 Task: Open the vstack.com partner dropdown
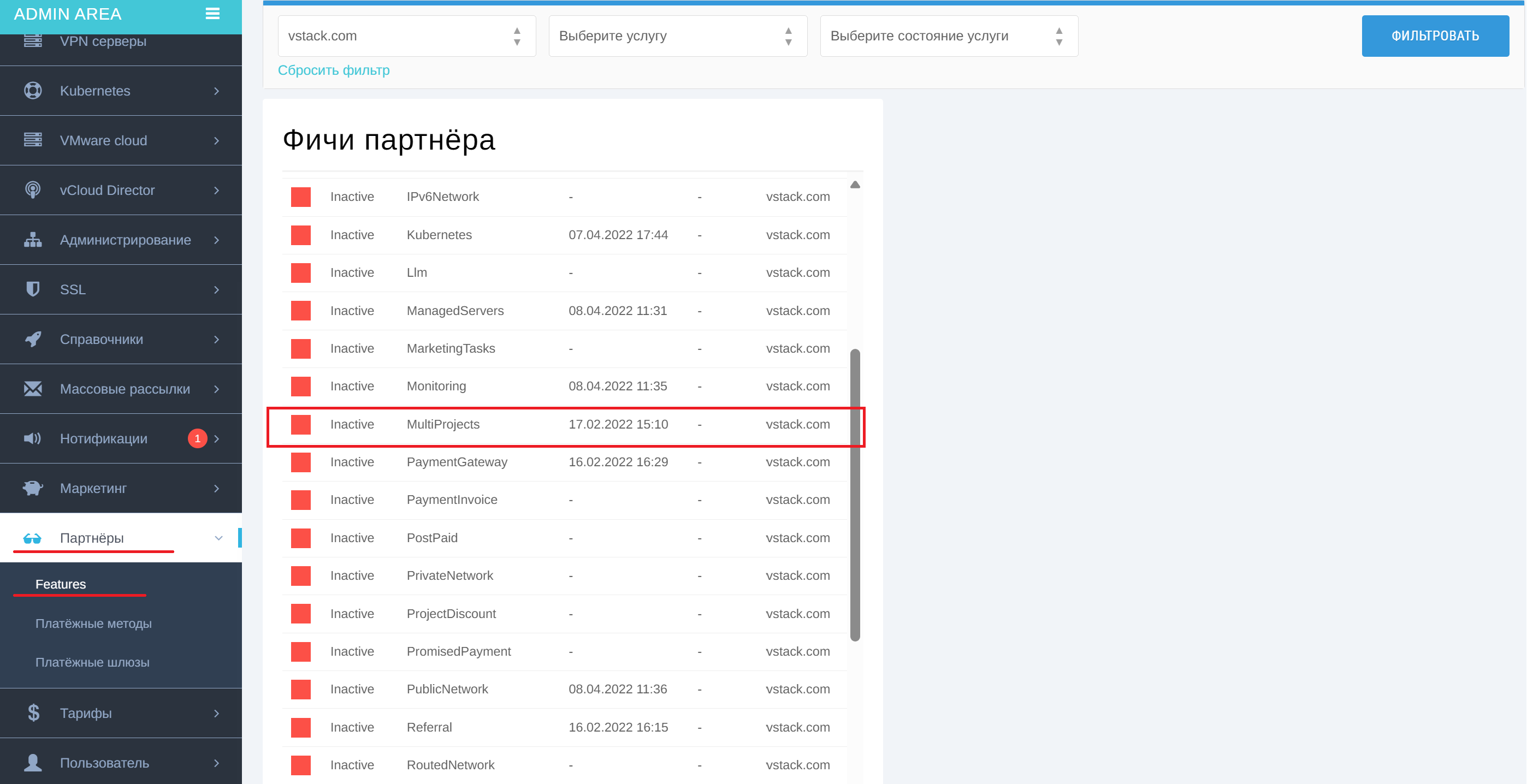[x=407, y=36]
